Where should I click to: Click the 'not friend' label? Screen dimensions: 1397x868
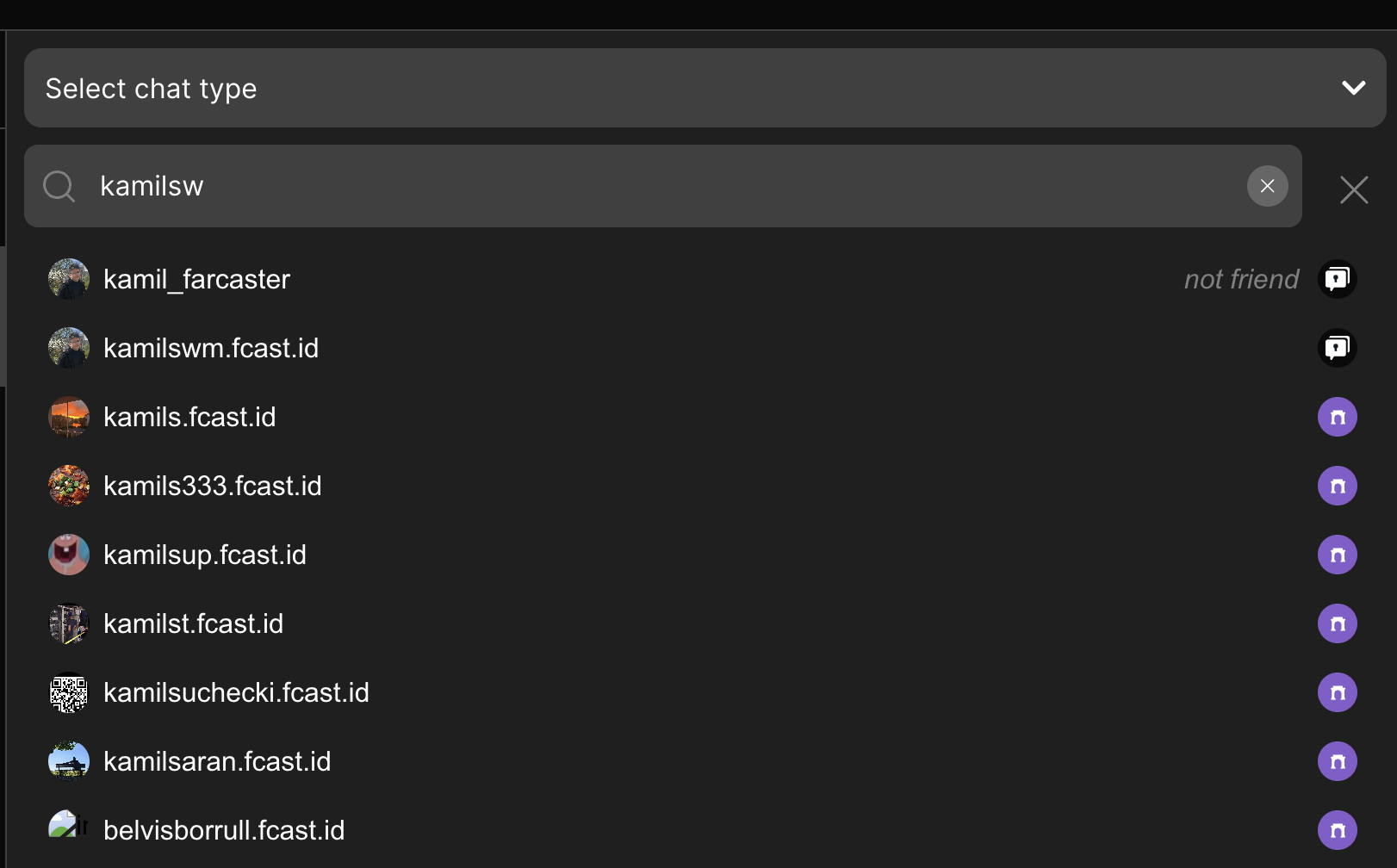(1240, 279)
